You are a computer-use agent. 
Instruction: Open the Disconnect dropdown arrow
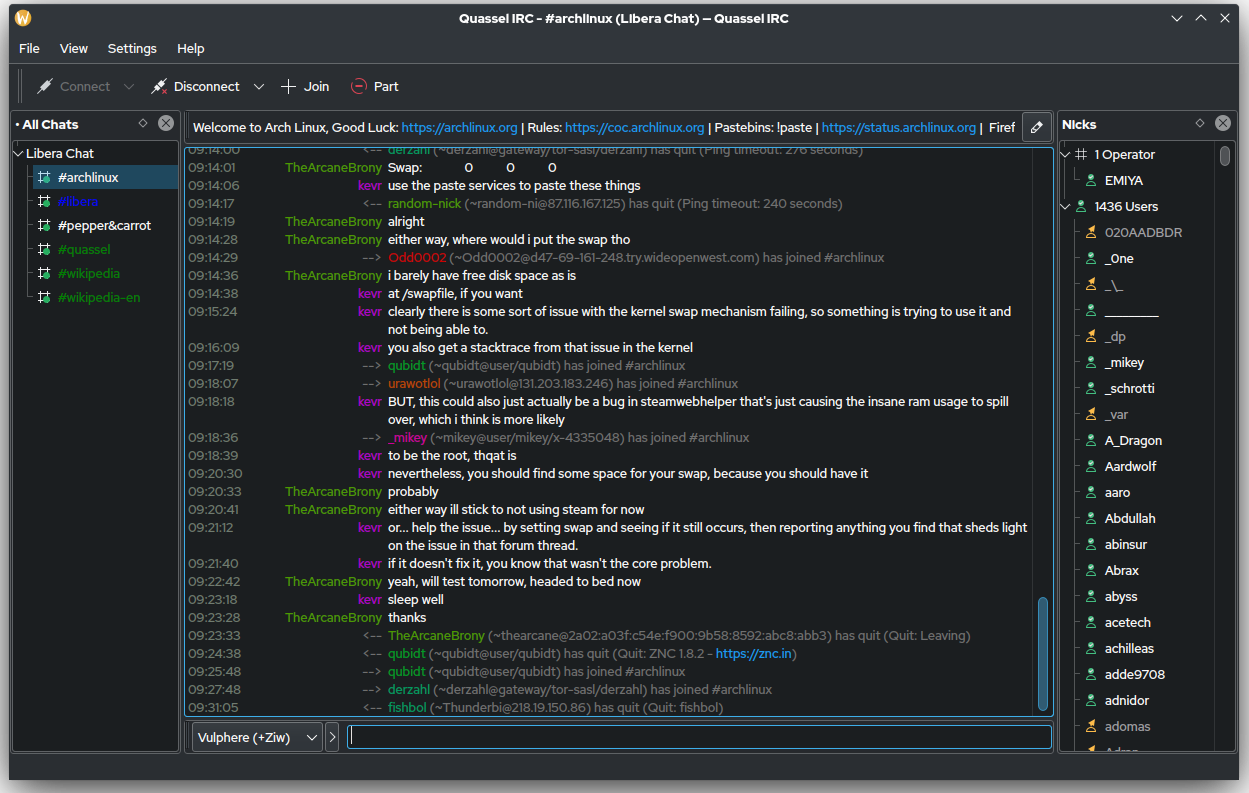click(259, 87)
